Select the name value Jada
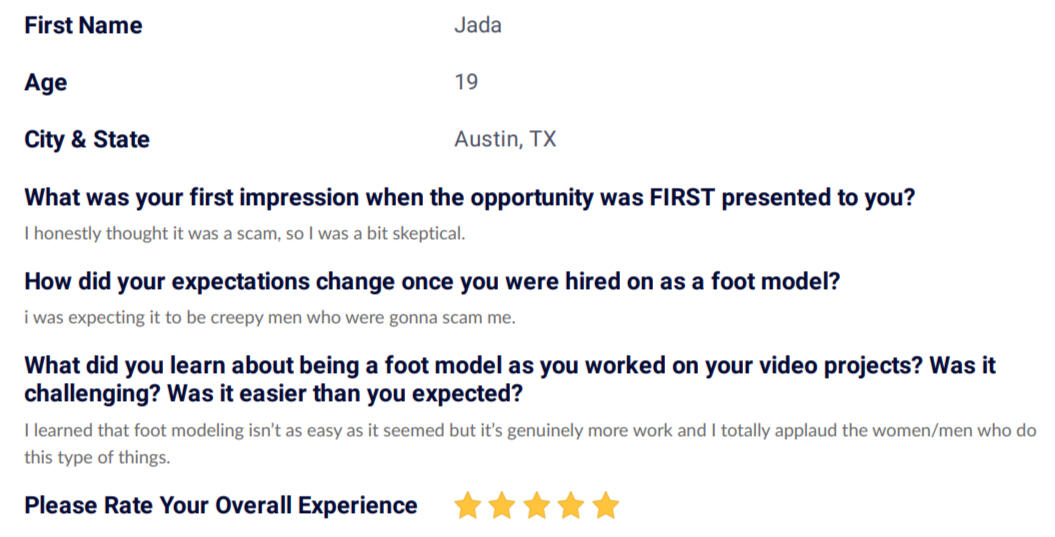Viewport: 1055px width, 537px height. [x=478, y=26]
